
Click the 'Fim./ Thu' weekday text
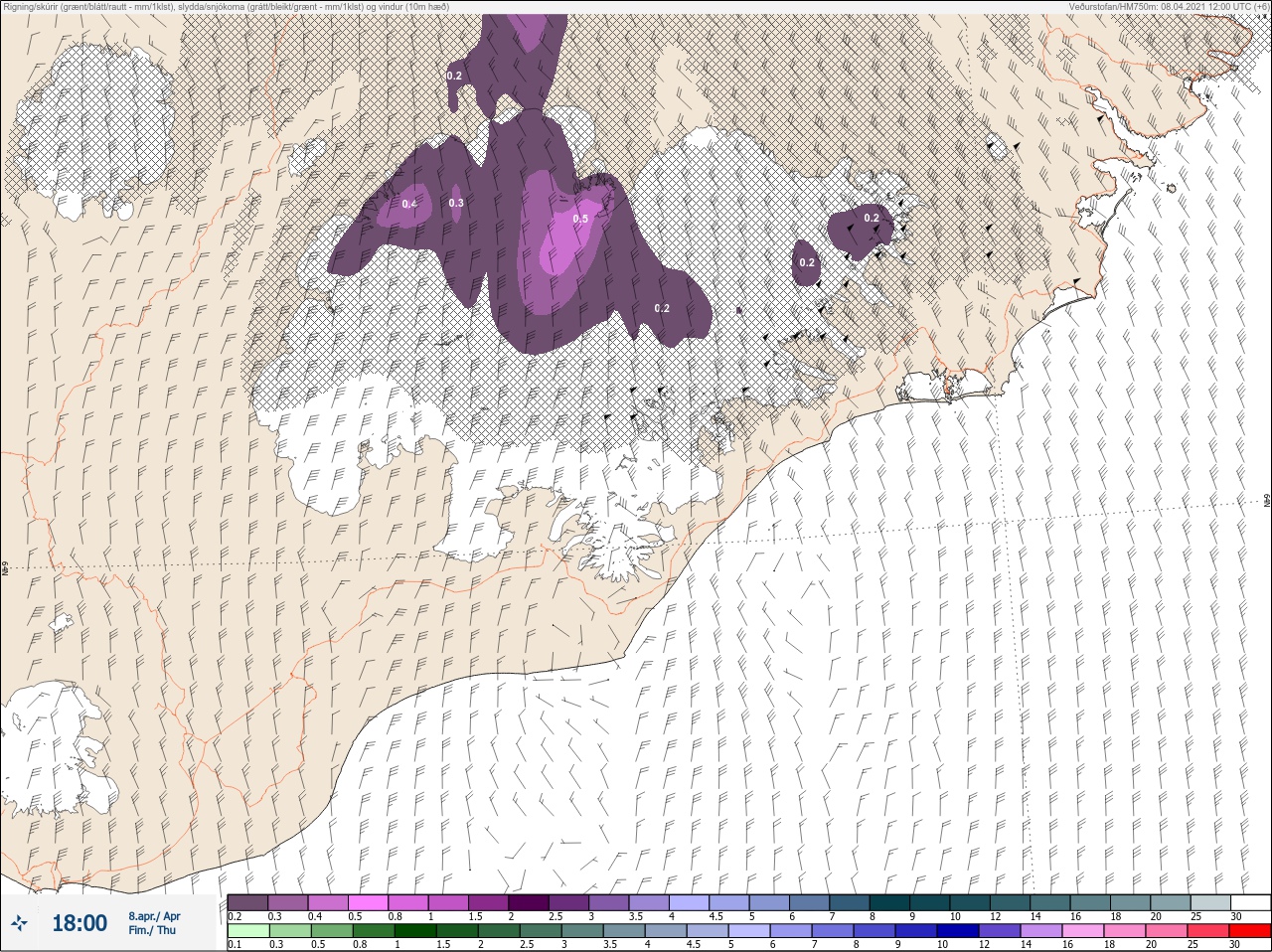pyautogui.click(x=152, y=930)
